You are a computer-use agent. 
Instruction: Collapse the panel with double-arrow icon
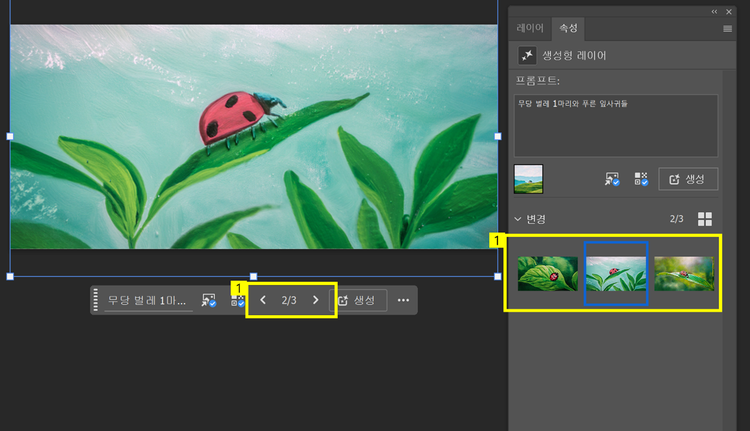click(x=714, y=11)
